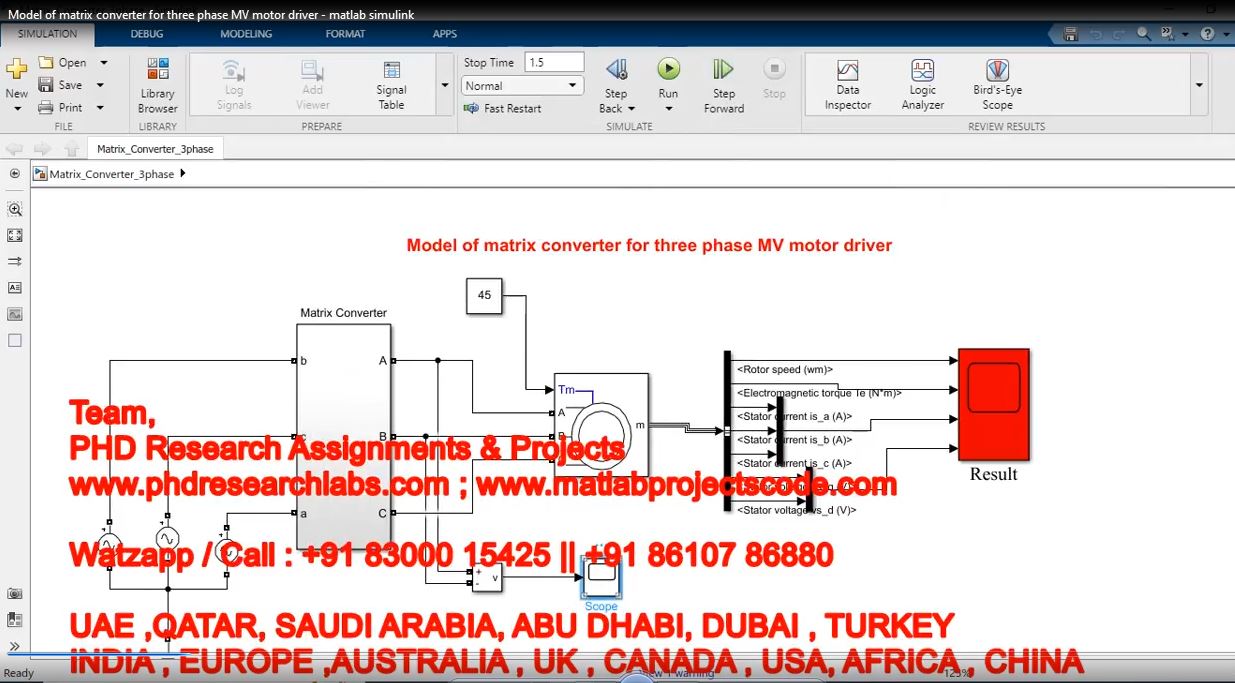Click the Save disk icon in File group
This screenshot has width=1235, height=683.
46,85
